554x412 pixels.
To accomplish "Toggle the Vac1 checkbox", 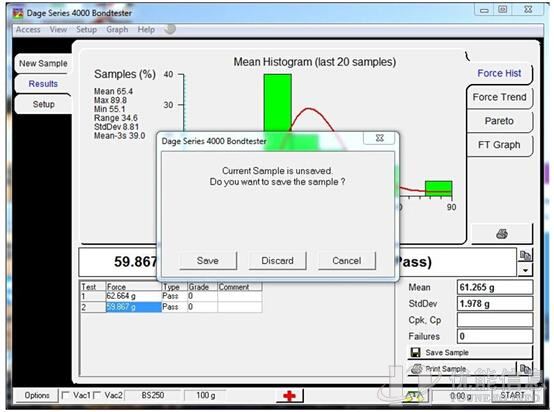I will 65,395.
